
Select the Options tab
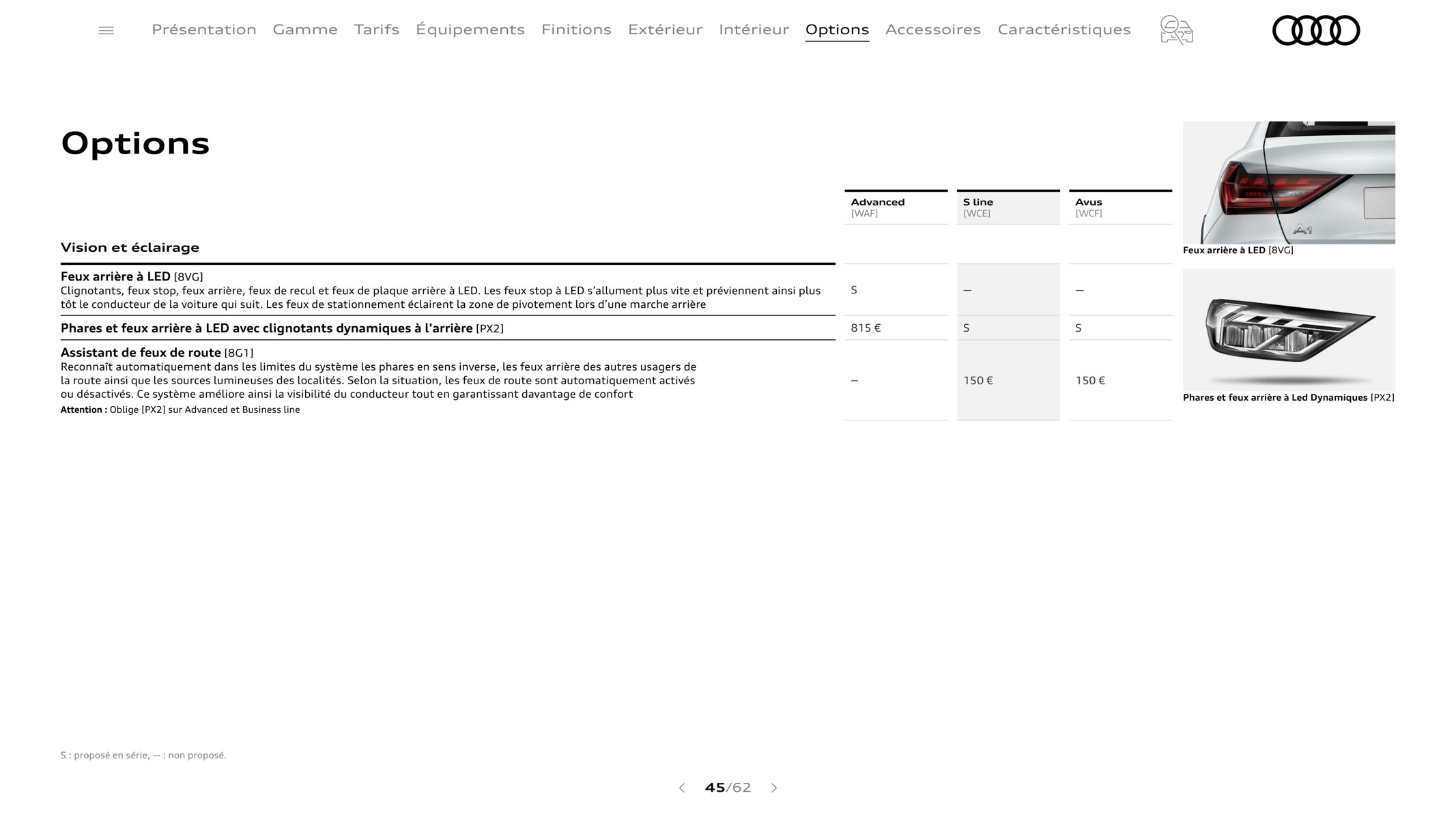[837, 29]
